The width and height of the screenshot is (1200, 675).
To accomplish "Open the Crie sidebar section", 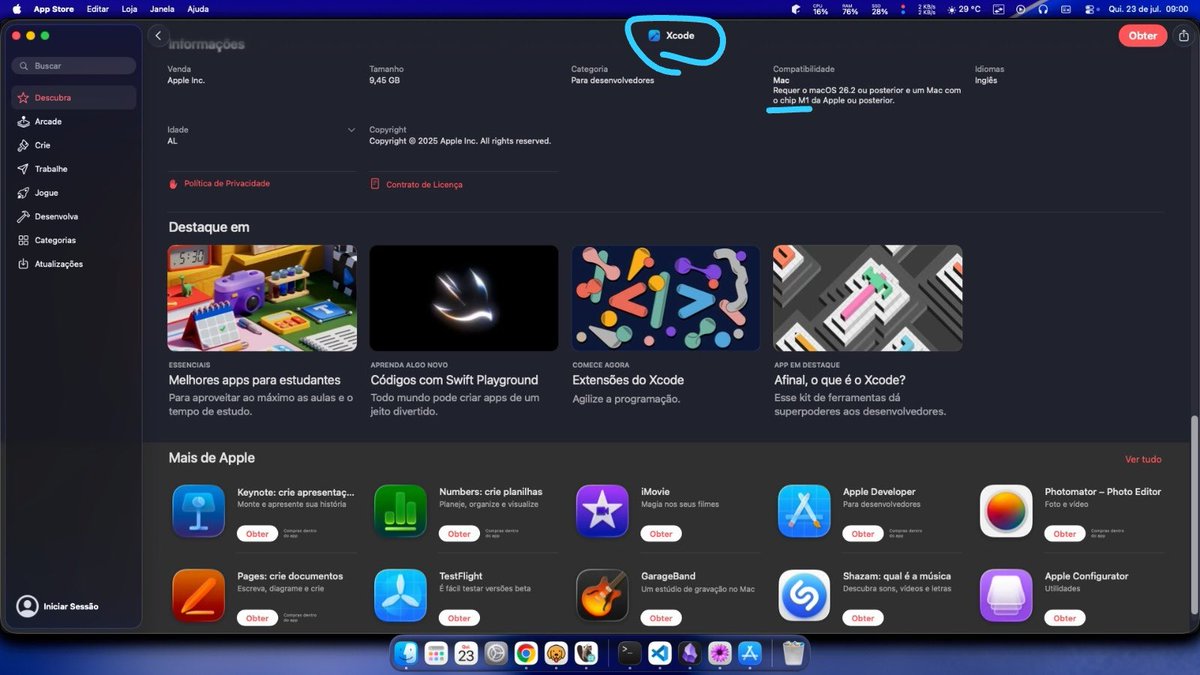I will pos(74,146).
